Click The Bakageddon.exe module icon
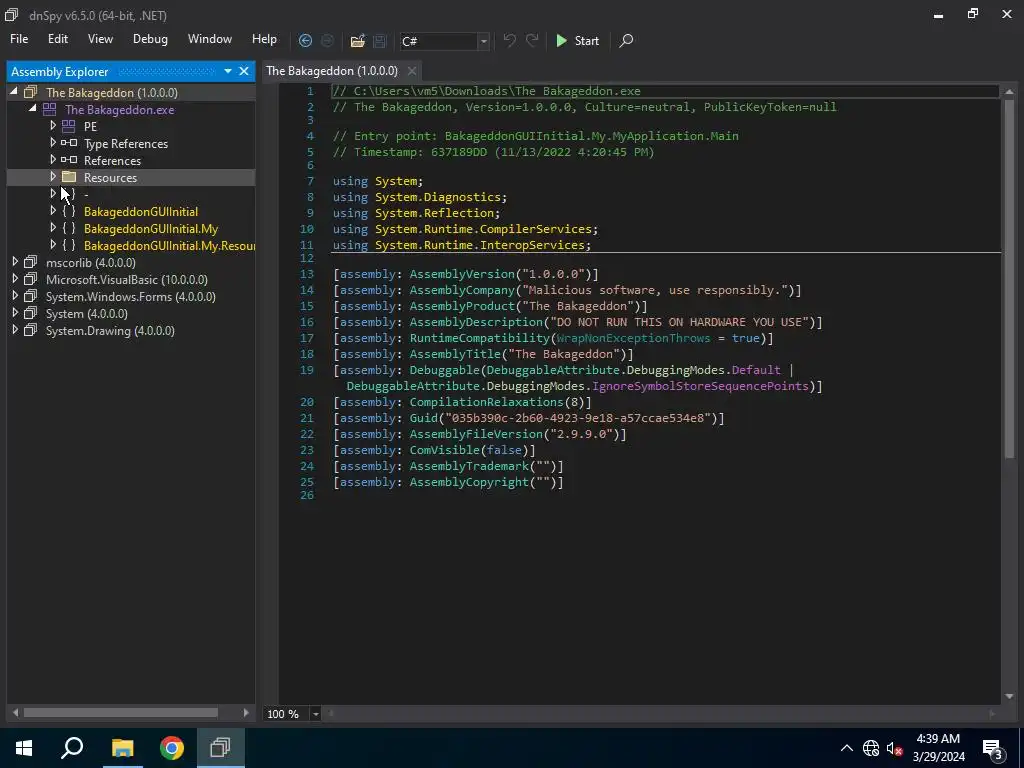This screenshot has height=768, width=1024. click(x=50, y=109)
